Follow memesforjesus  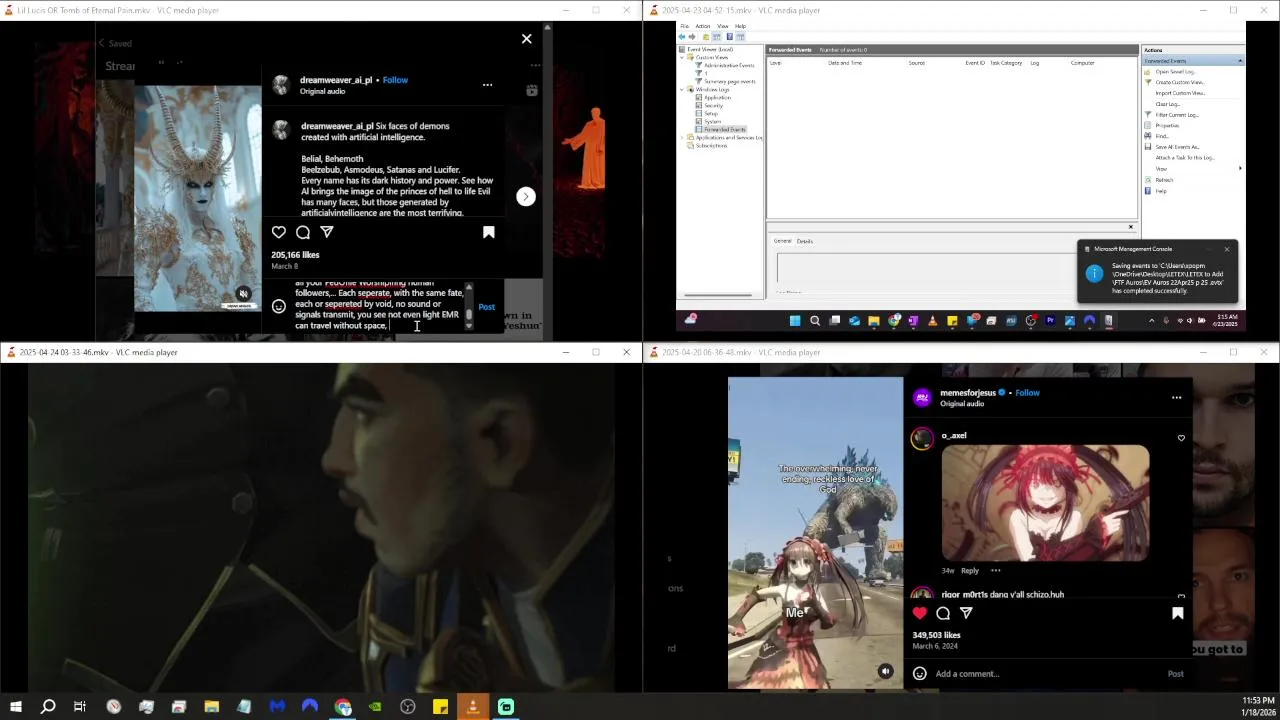(1027, 393)
